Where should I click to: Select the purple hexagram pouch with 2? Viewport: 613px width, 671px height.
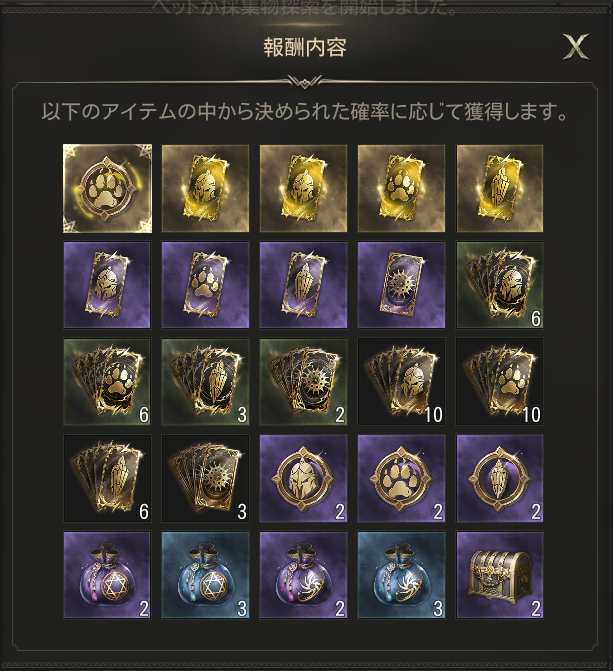tap(107, 575)
